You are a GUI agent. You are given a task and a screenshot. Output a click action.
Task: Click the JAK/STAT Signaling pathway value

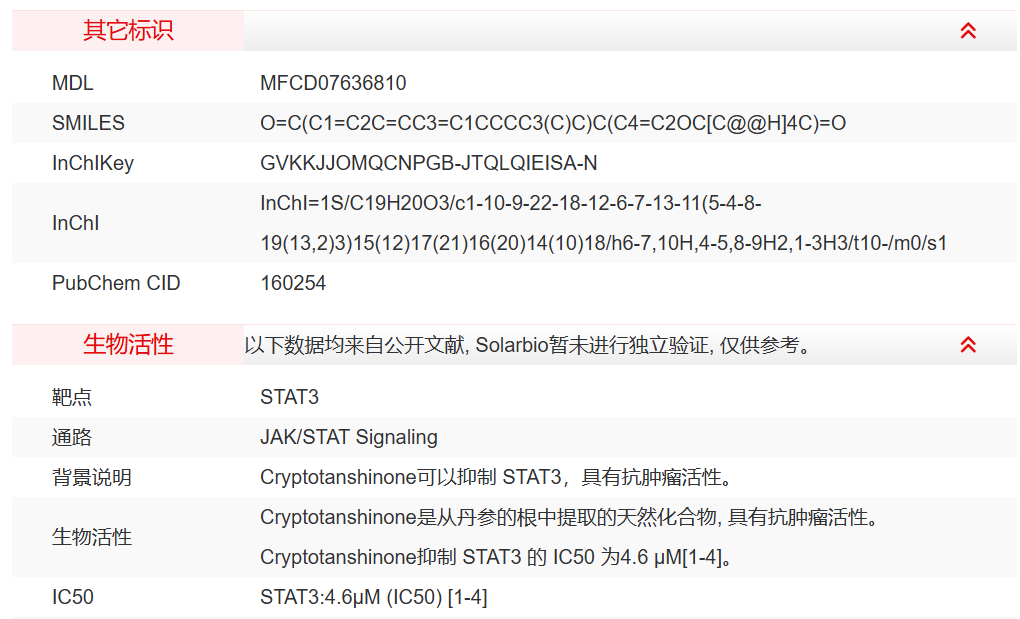click(349, 437)
